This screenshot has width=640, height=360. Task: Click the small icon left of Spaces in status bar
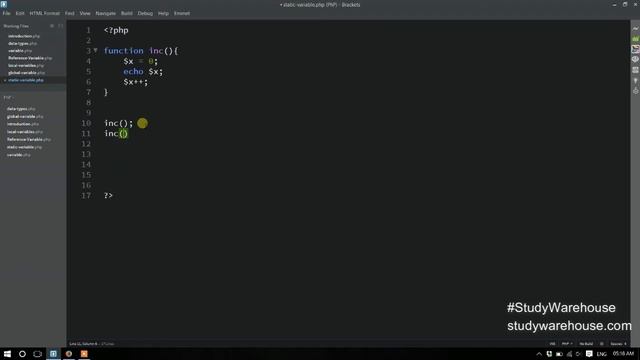click(602, 344)
